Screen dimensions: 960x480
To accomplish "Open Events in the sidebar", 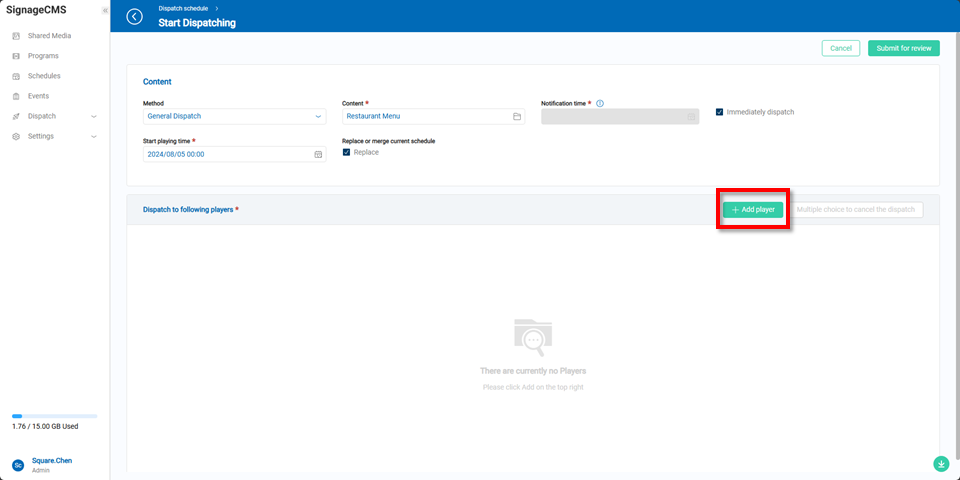I will [x=38, y=96].
